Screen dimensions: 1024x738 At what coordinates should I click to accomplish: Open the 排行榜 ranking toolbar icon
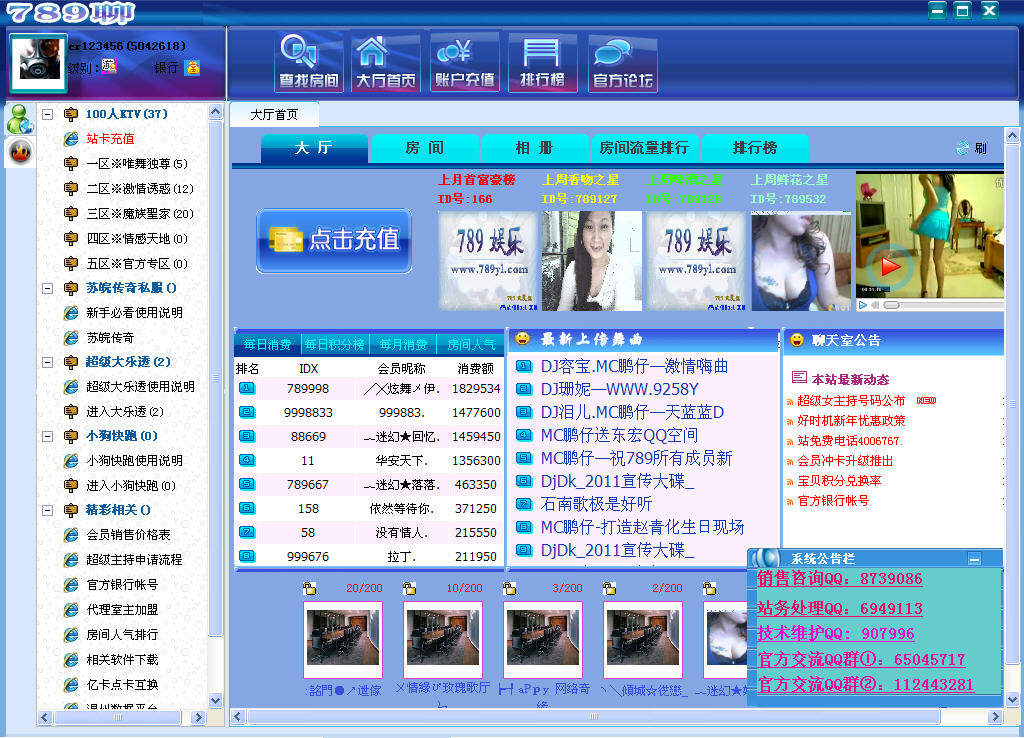point(542,63)
